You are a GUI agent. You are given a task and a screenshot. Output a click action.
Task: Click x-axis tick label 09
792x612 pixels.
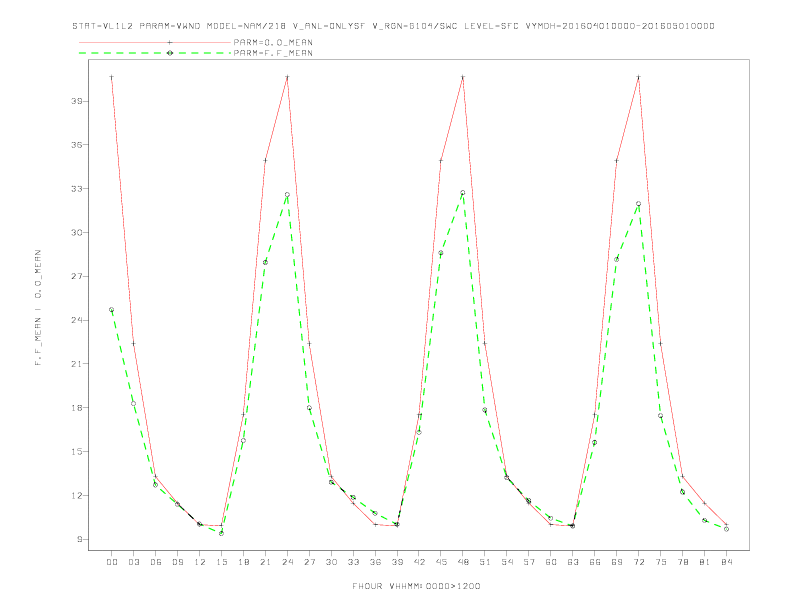click(x=177, y=562)
